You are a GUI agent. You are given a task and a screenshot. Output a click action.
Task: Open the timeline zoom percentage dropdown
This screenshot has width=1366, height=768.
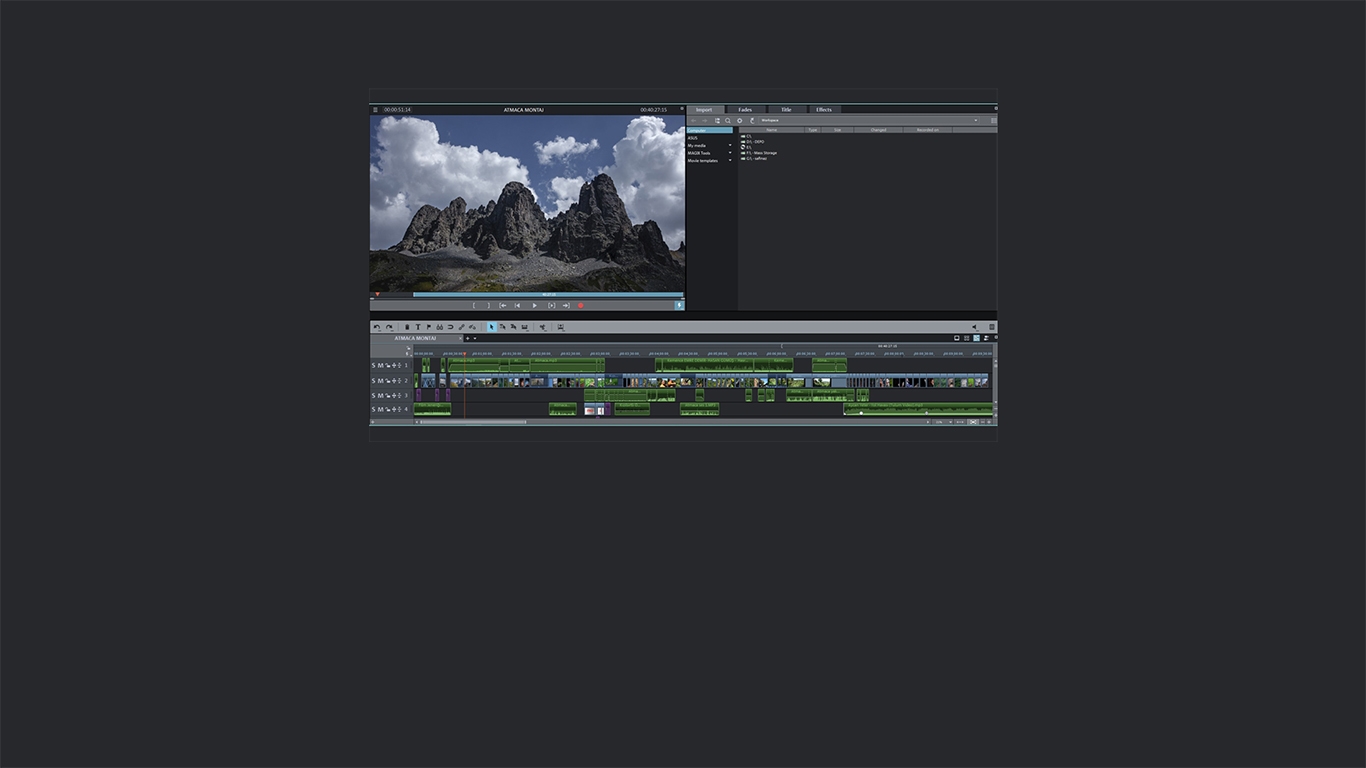(950, 422)
